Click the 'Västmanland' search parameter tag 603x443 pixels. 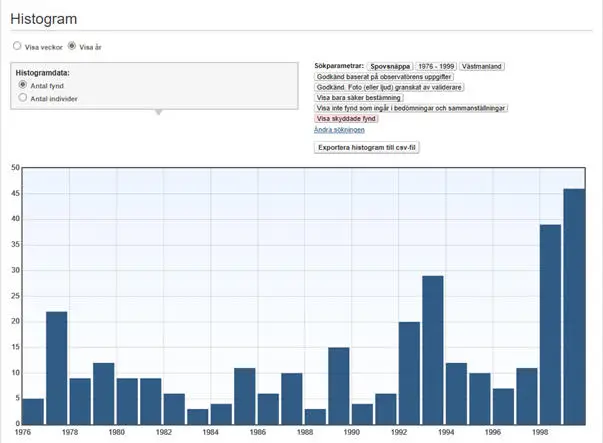pos(482,65)
